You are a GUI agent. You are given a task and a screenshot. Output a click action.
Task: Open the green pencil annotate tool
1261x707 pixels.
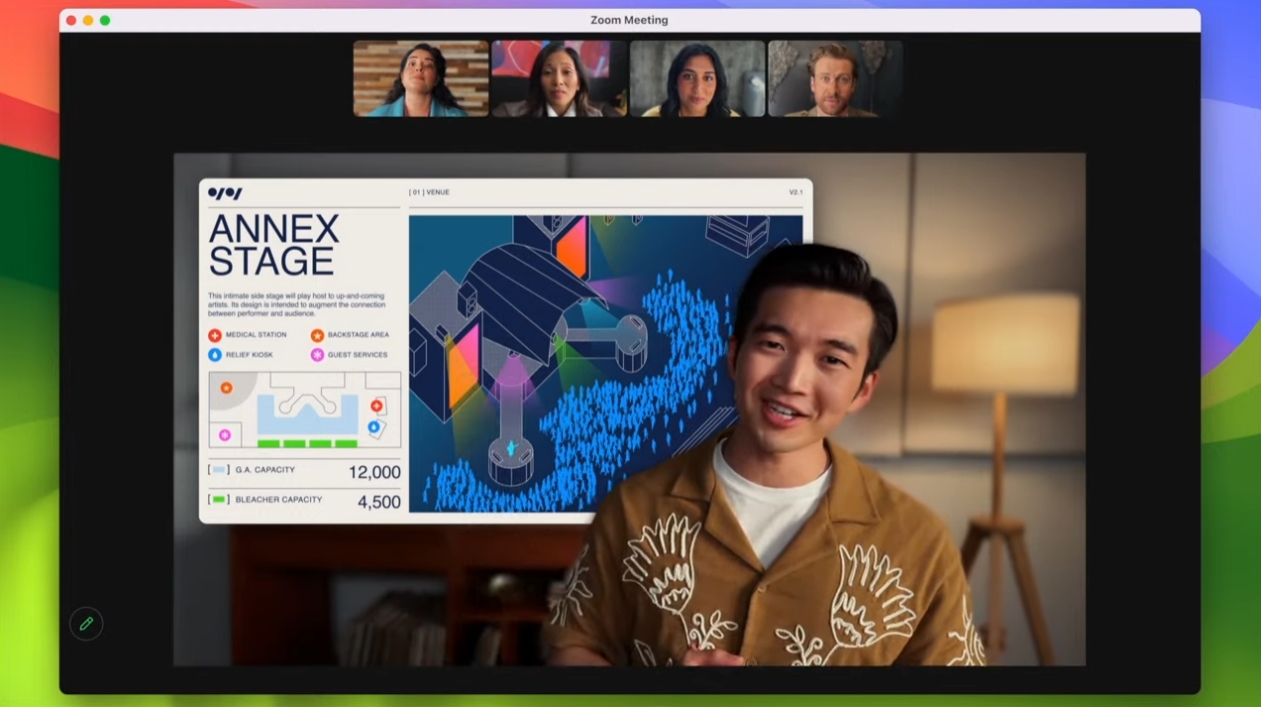[x=86, y=624]
